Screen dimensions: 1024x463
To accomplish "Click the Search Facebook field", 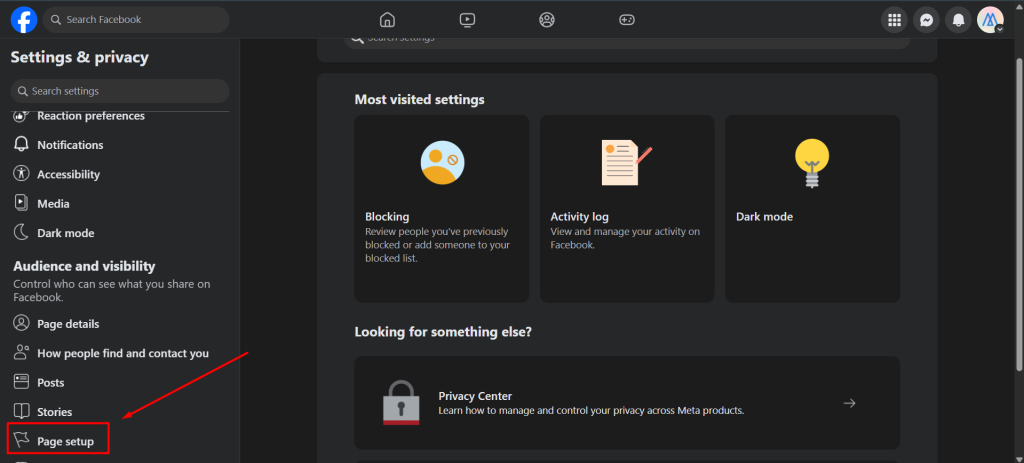I will [136, 20].
